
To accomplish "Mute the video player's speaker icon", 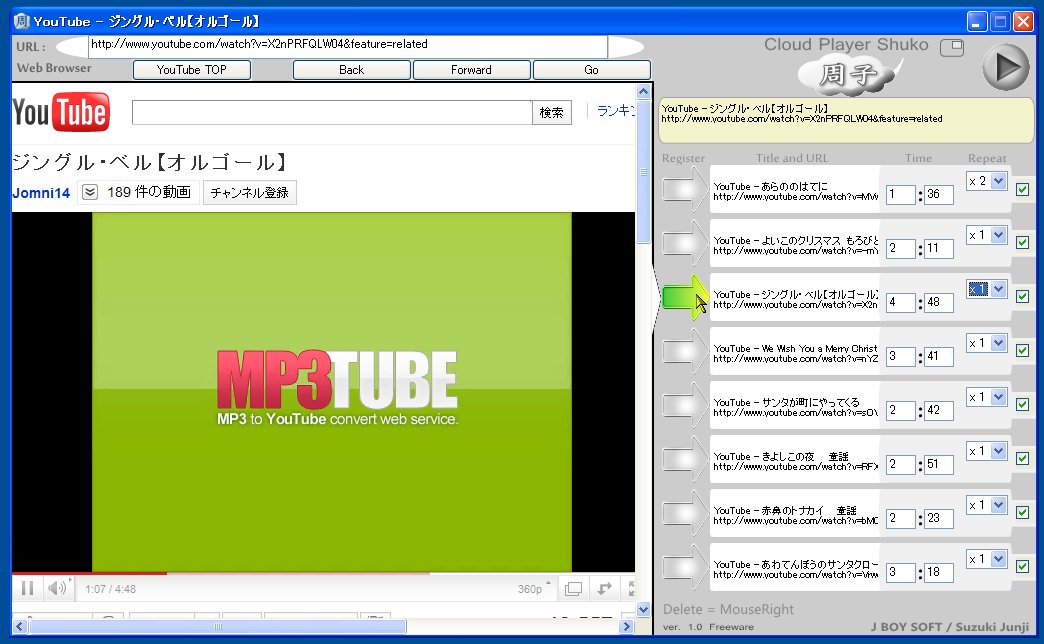I will (57, 588).
